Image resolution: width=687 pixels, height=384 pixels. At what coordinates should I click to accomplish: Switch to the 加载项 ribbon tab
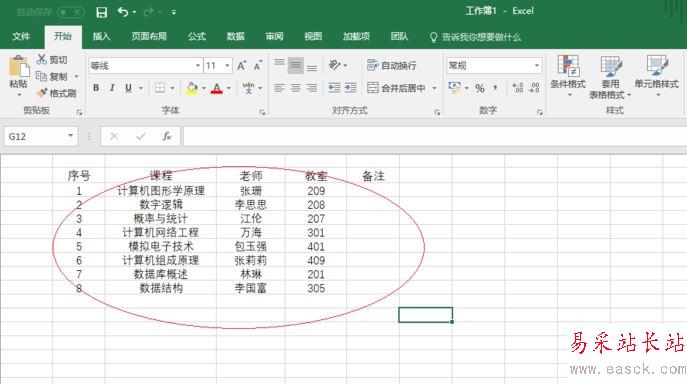click(356, 36)
